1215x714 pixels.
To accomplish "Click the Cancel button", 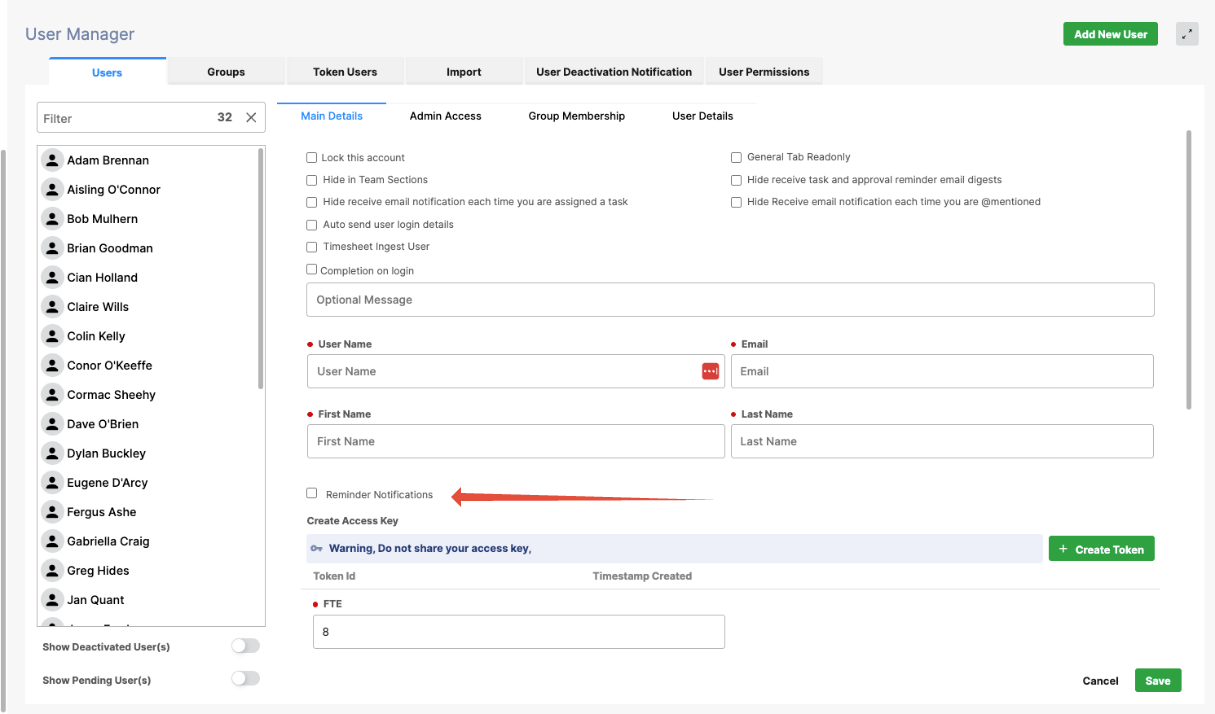I will tap(1100, 680).
